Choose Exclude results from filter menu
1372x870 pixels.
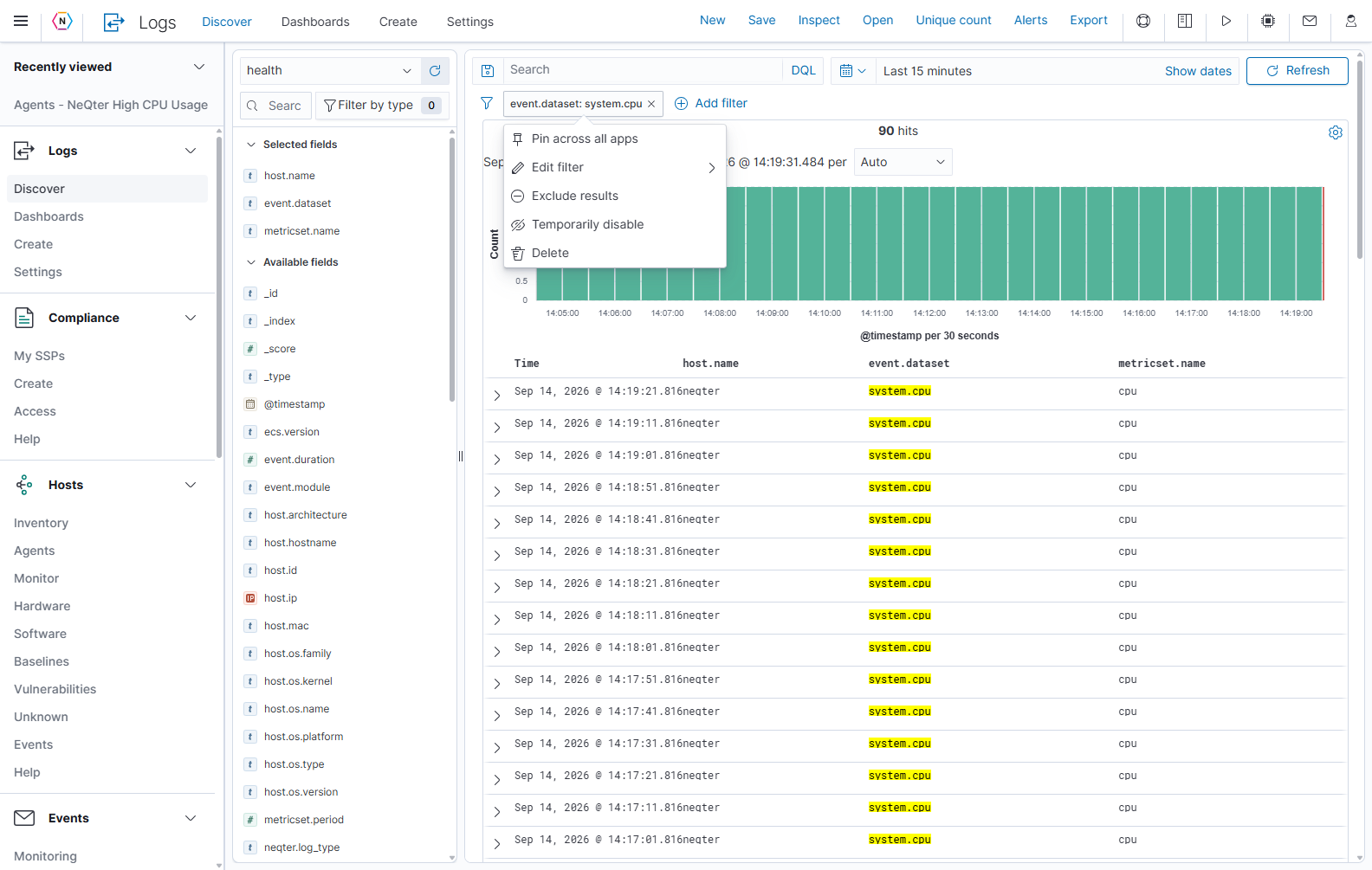point(615,196)
